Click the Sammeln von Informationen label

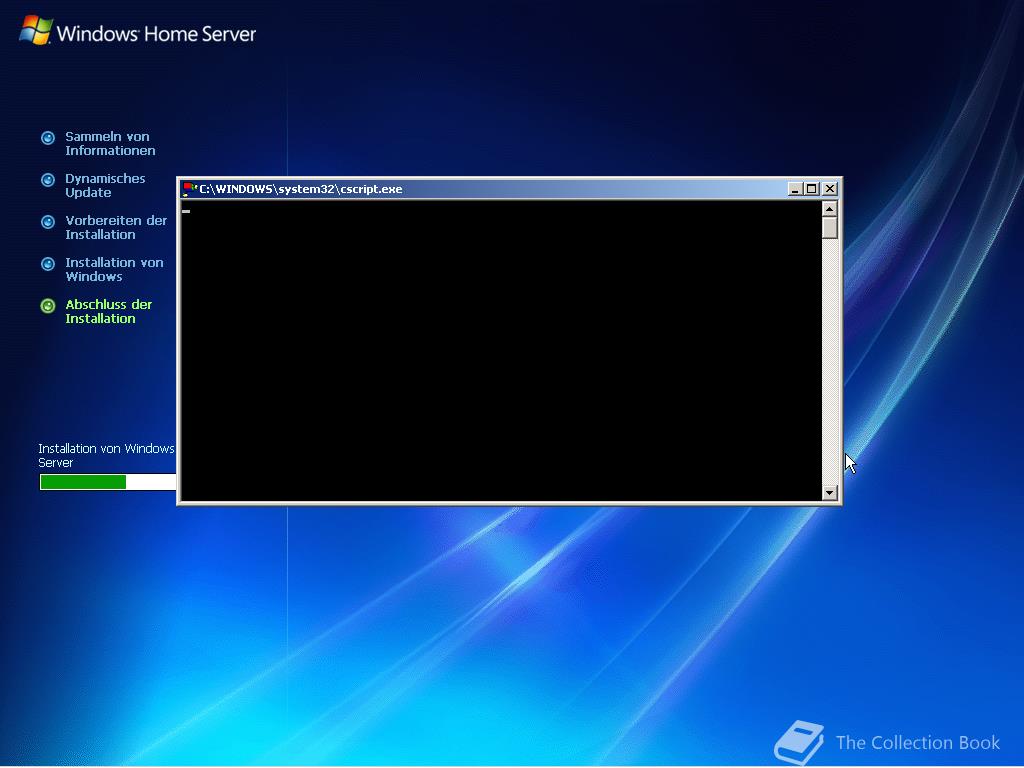(110, 144)
